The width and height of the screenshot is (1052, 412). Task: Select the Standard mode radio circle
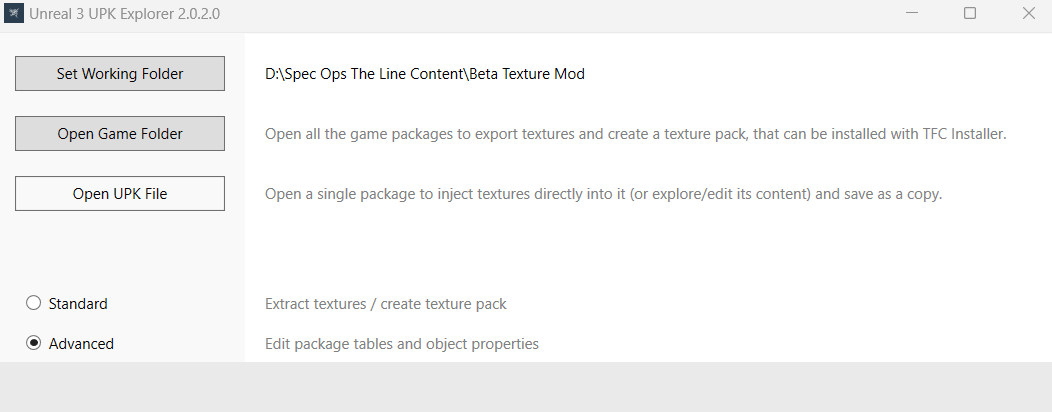[x=33, y=303]
